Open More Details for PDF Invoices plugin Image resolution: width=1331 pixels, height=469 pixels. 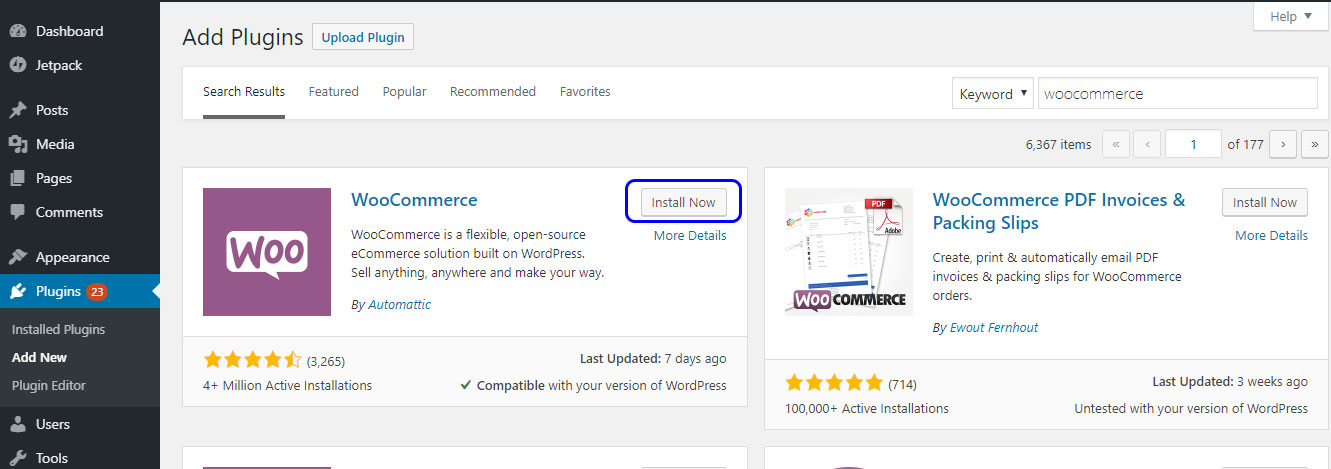(x=1271, y=235)
